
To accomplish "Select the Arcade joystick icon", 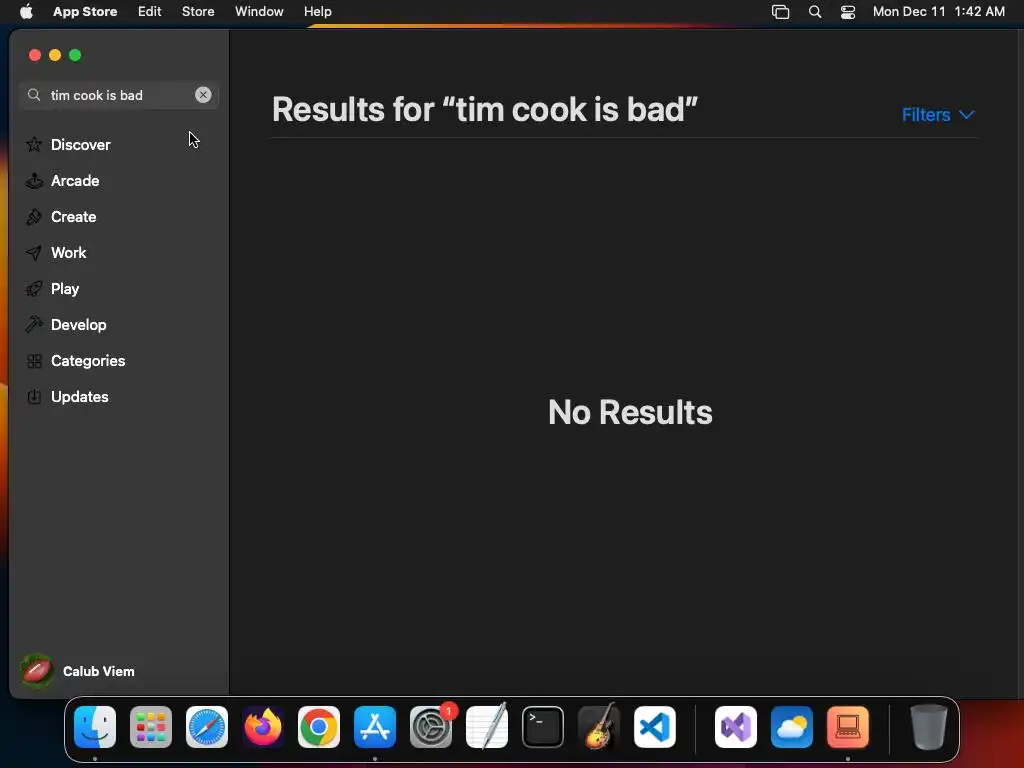I will coord(34,181).
